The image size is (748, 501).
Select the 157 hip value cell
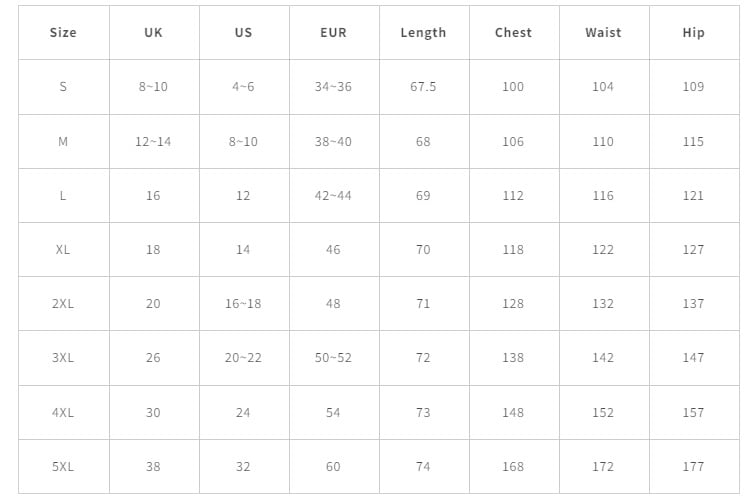point(693,413)
